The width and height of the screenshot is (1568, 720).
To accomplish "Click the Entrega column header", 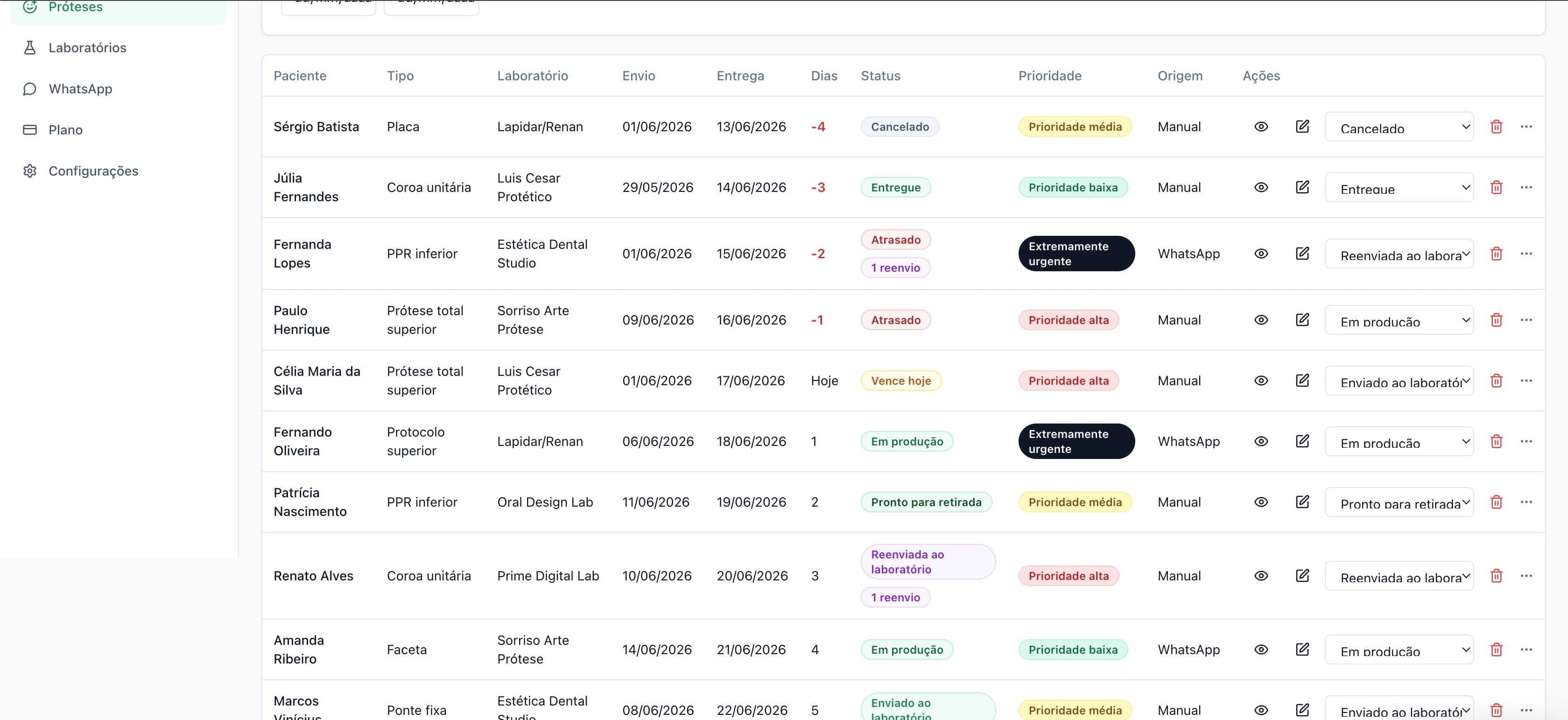I will [740, 76].
